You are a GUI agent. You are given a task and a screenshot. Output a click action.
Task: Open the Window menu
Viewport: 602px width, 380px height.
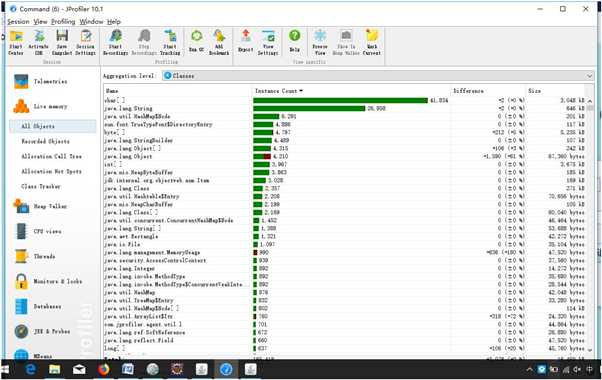[91, 22]
